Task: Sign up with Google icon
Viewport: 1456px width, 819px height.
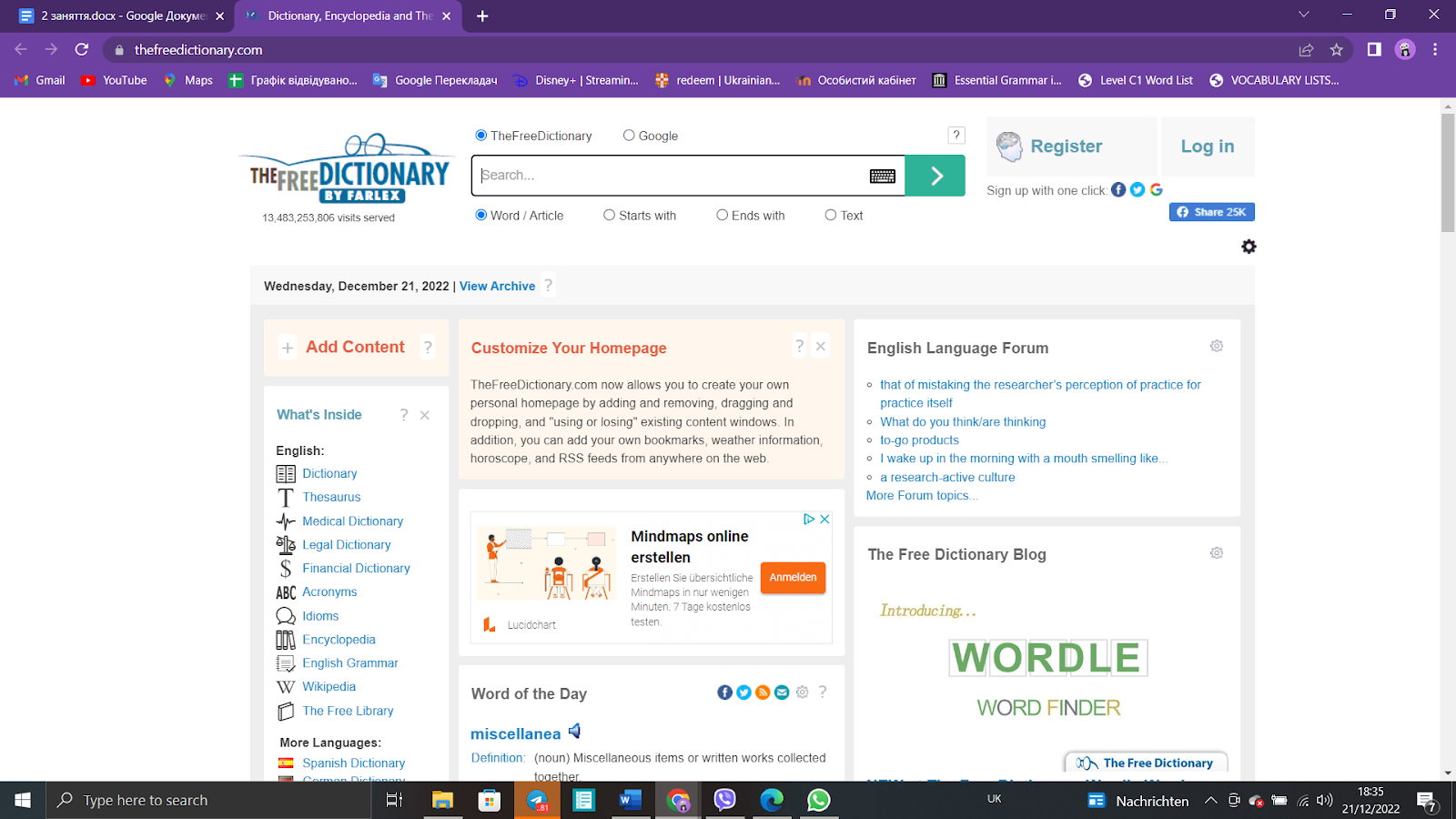Action: pyautogui.click(x=1157, y=189)
